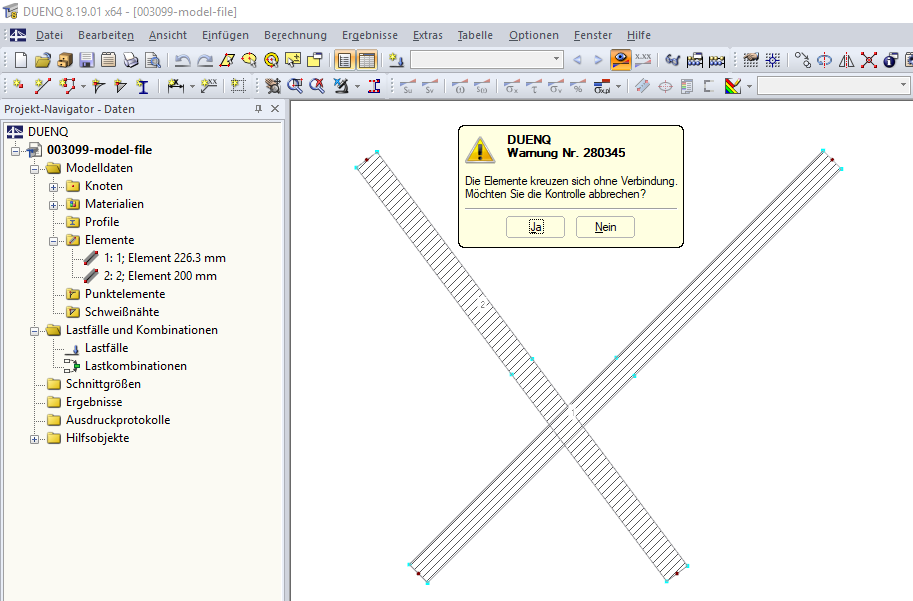Image resolution: width=913 pixels, height=601 pixels.
Task: Select the polyline element tool
Action: click(x=68, y=86)
